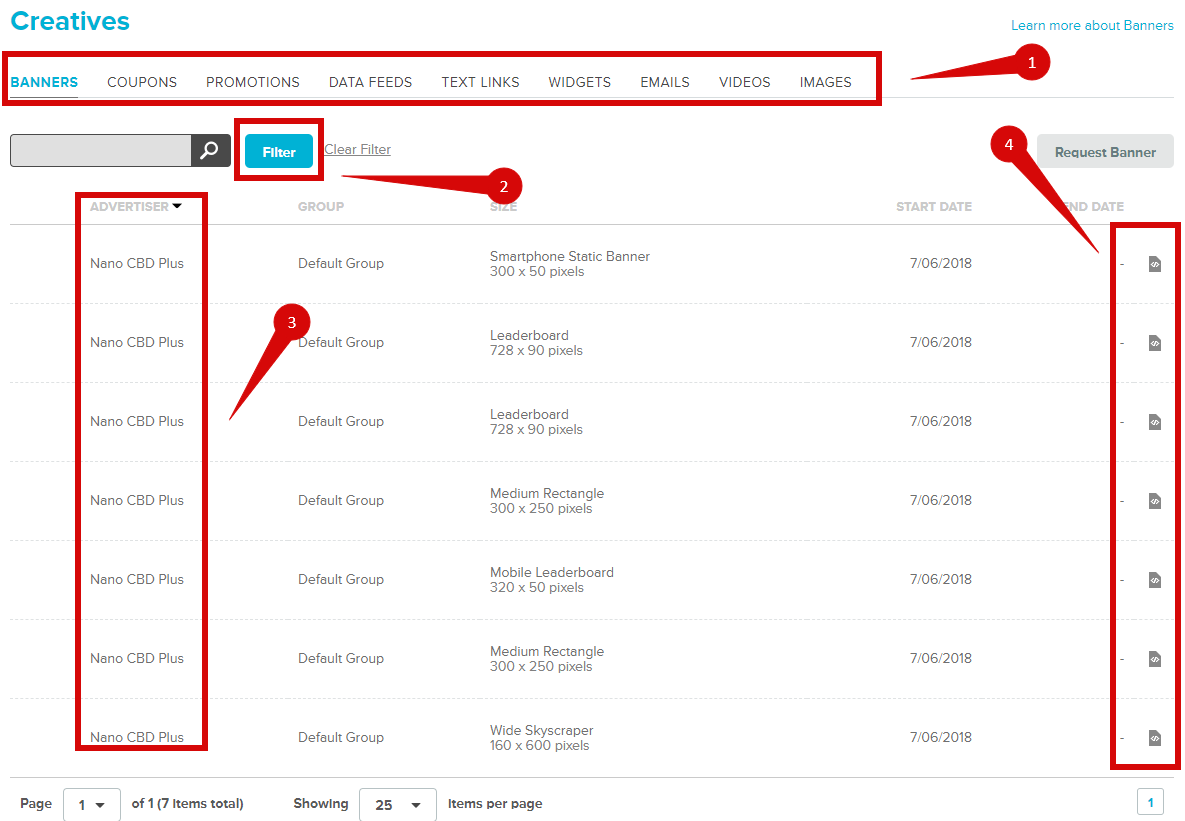
Task: Click the search magnifier icon
Action: tap(210, 151)
